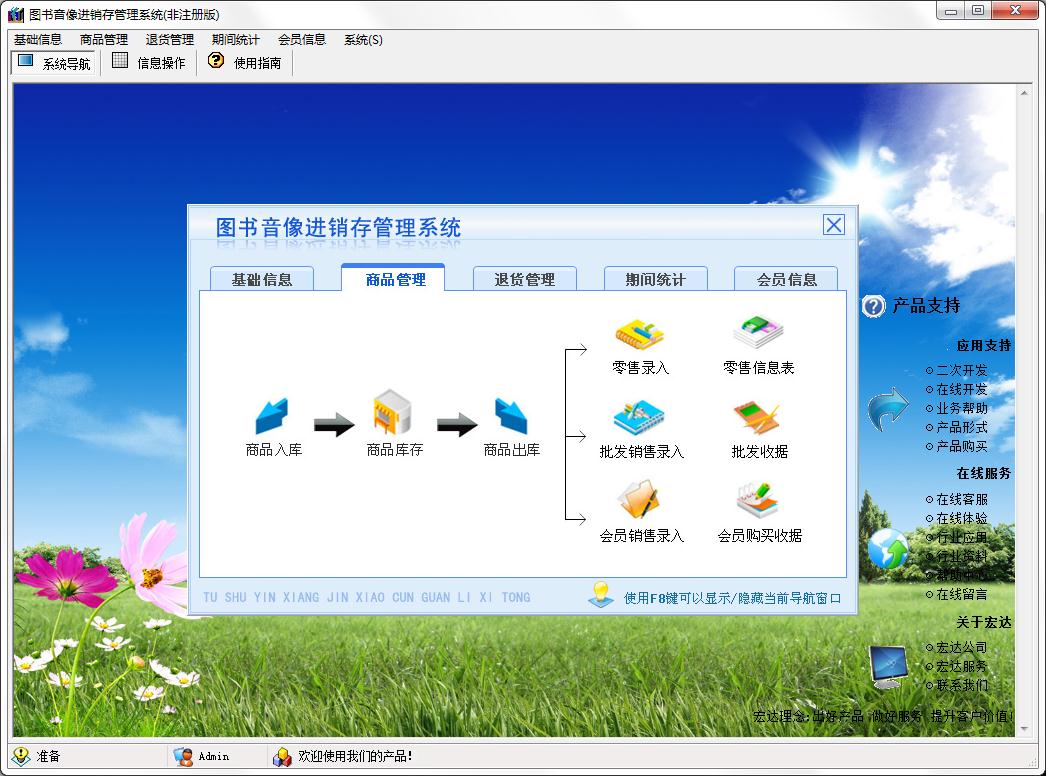Open the 基础信息 menu
This screenshot has width=1046, height=776.
pos(38,39)
